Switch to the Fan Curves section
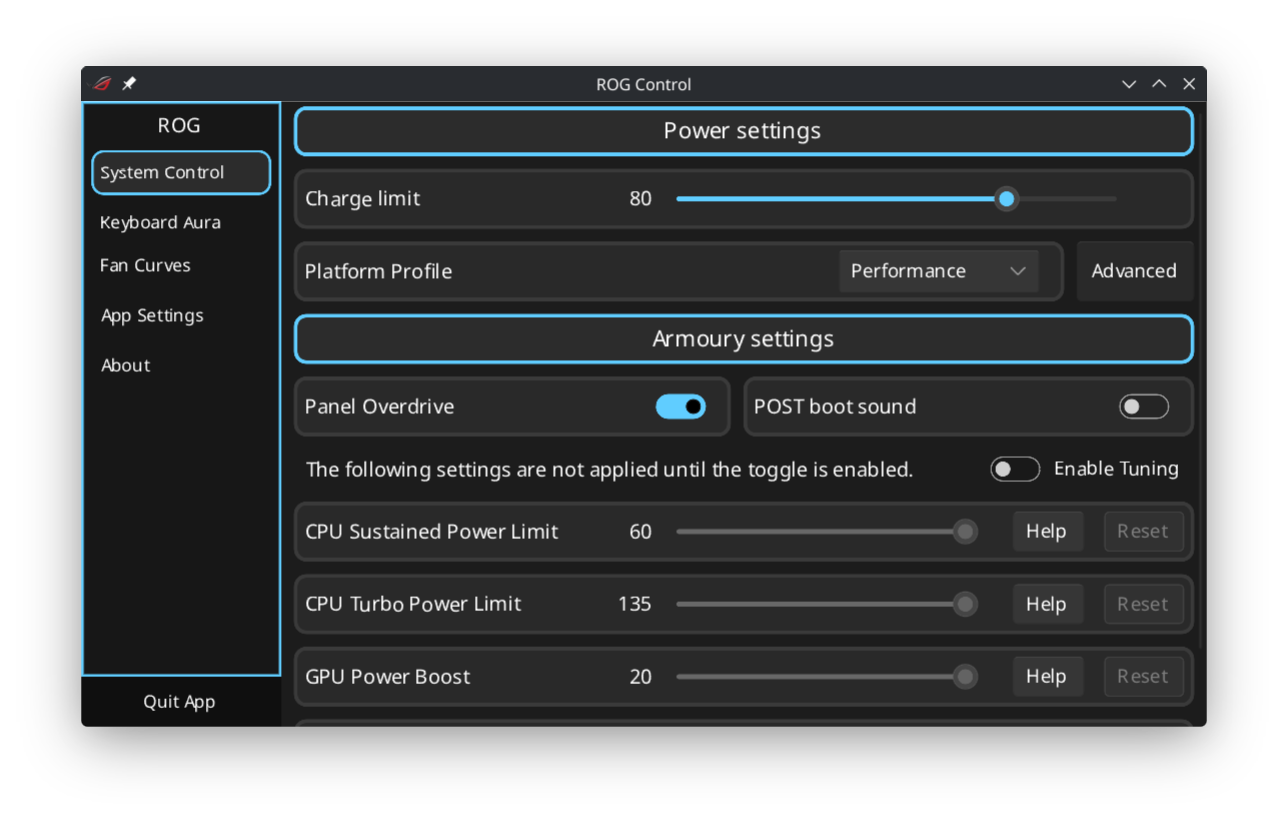This screenshot has height=823, width=1288. pos(145,265)
